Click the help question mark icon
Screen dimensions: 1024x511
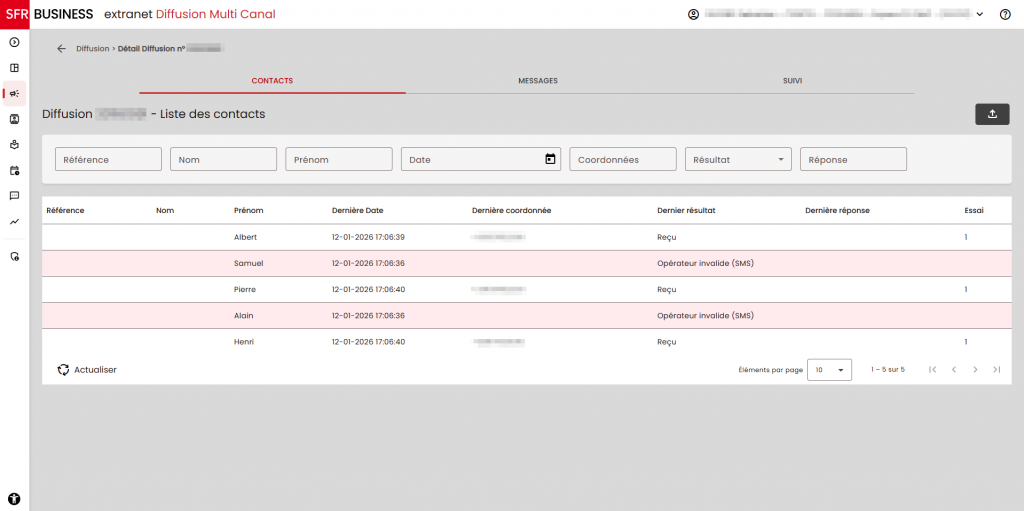pyautogui.click(x=1005, y=15)
